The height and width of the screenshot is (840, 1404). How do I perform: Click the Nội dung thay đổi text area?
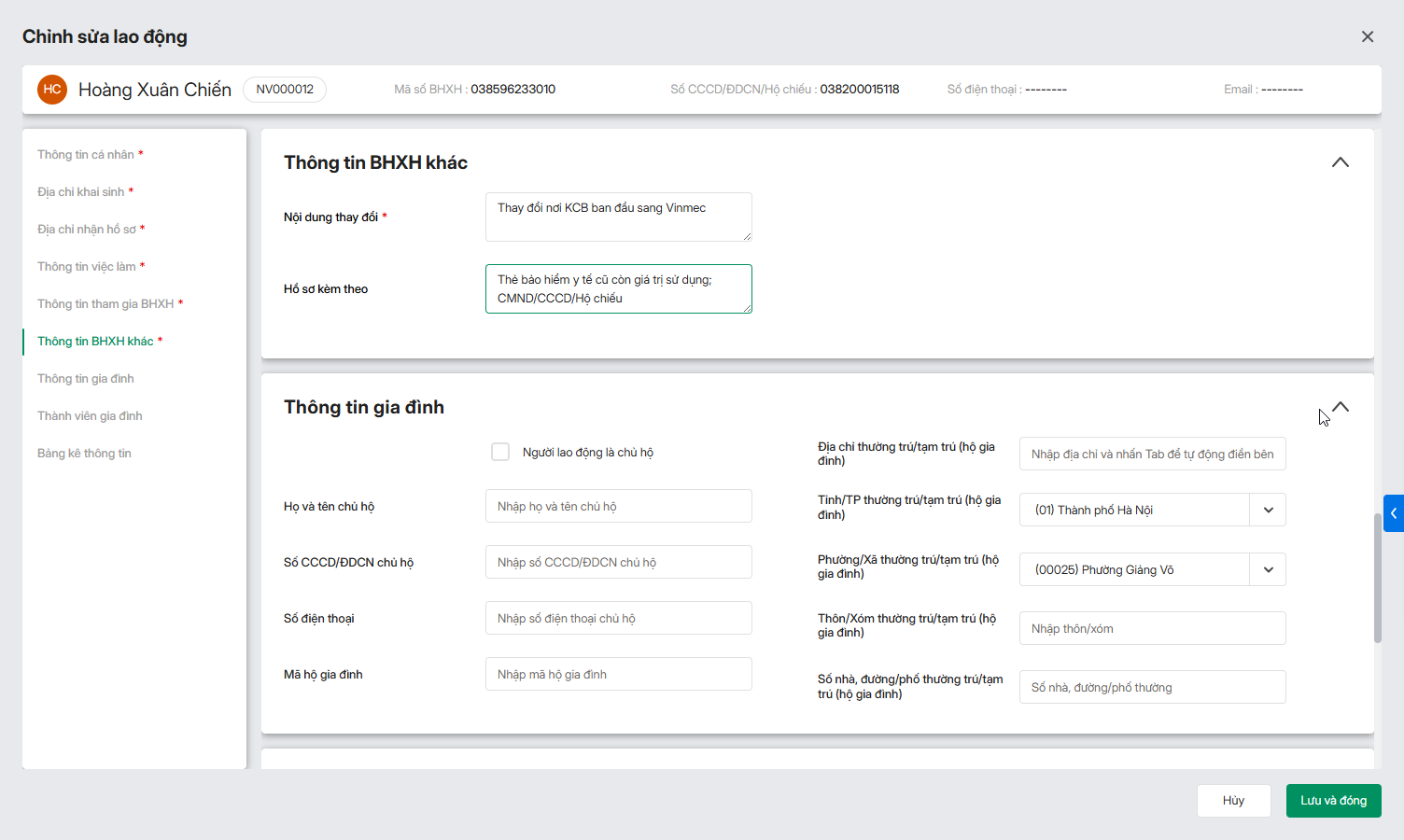[x=618, y=217]
